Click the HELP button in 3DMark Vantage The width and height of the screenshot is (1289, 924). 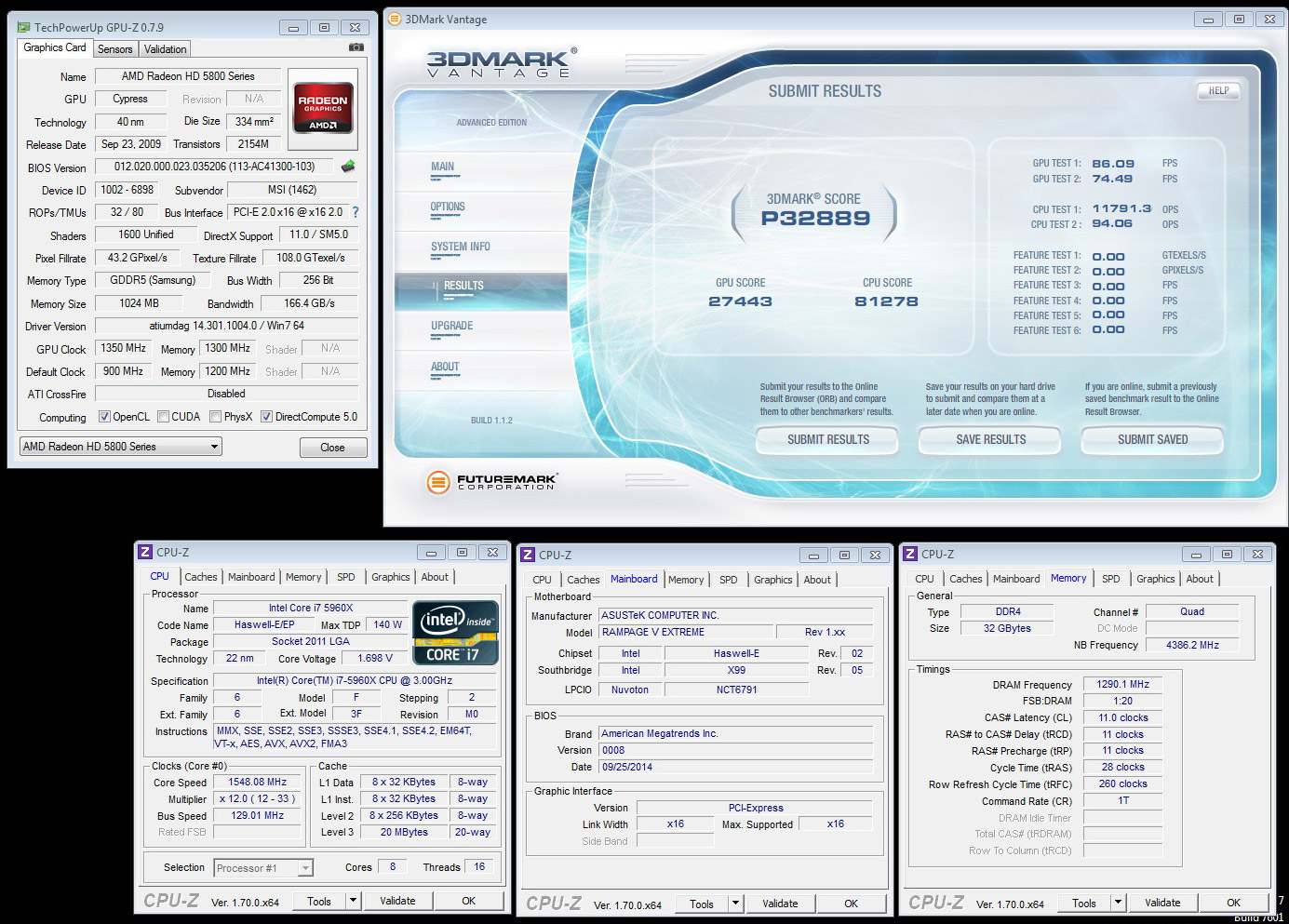pyautogui.click(x=1218, y=91)
